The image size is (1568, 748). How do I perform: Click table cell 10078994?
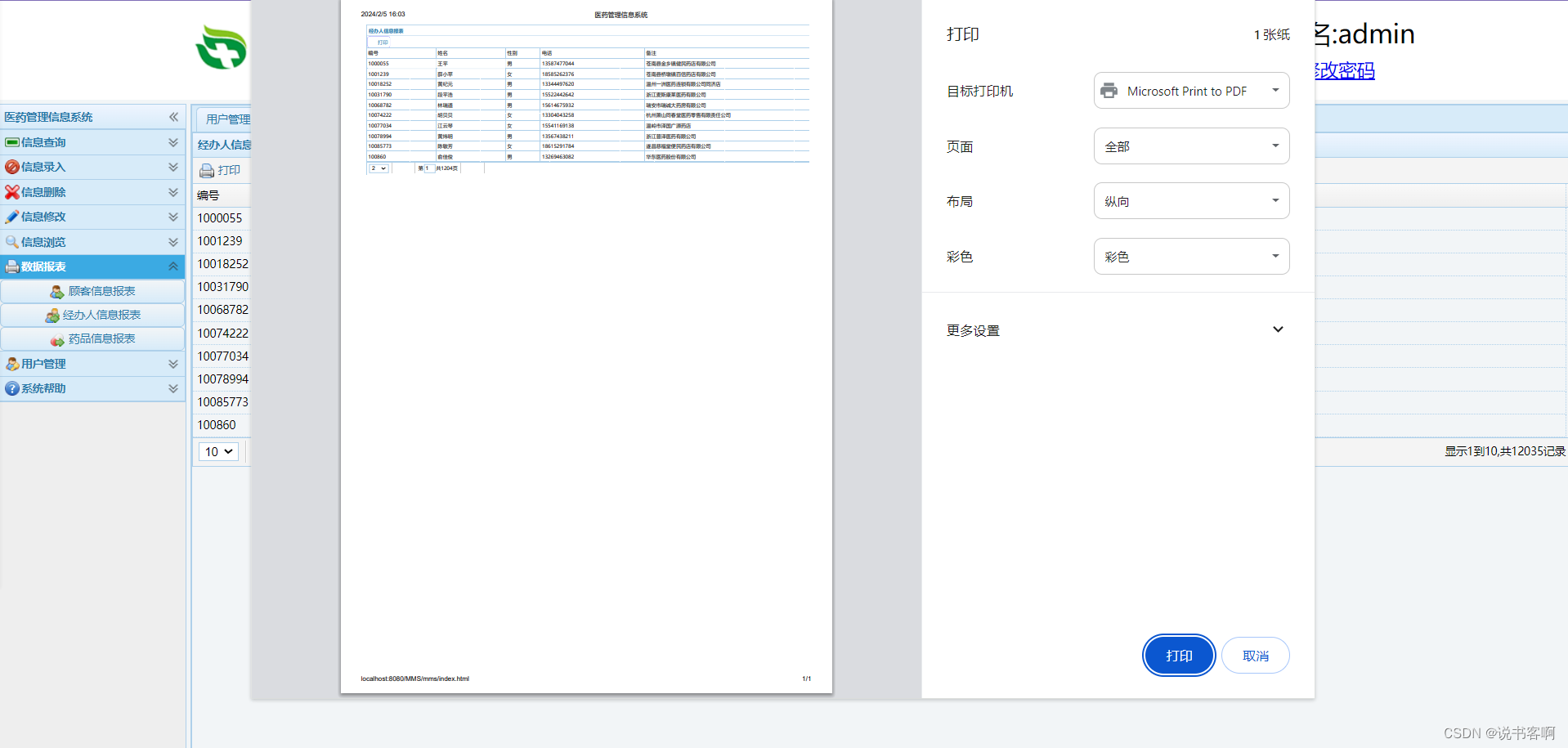pos(222,379)
